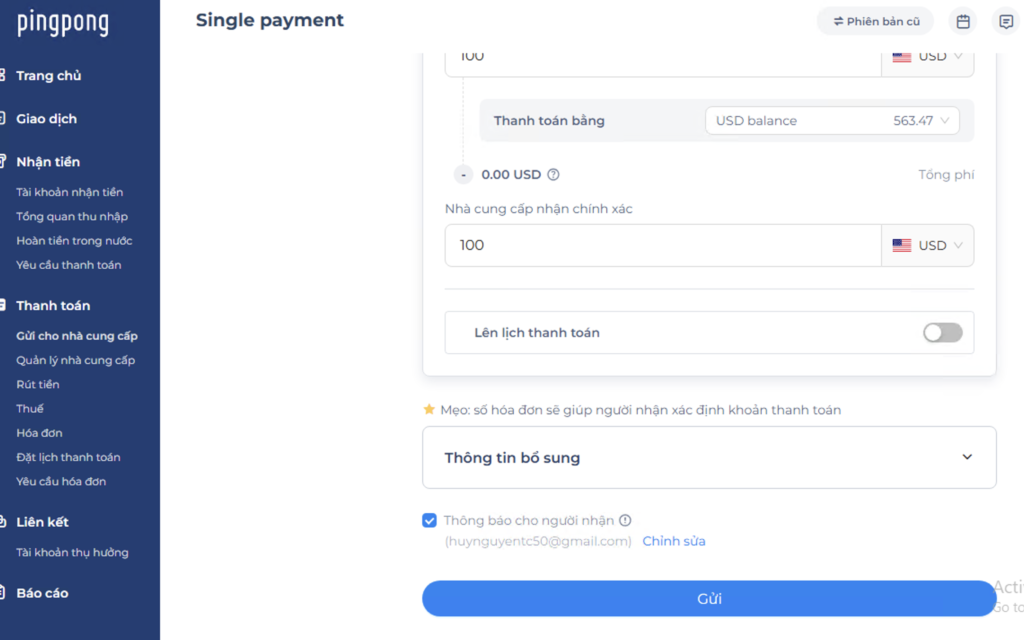Open Rút tiền in the sidebar
The height and width of the screenshot is (640, 1024).
coord(38,384)
